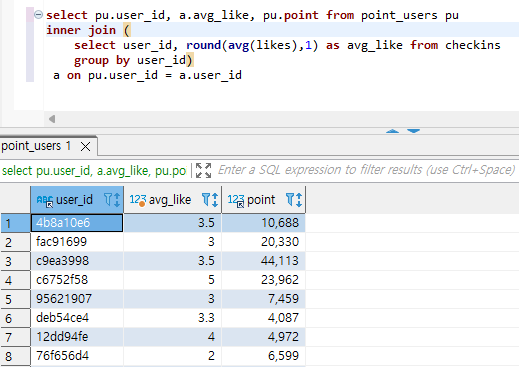Select point value 10,688
The height and width of the screenshot is (367, 519).
click(x=263, y=223)
